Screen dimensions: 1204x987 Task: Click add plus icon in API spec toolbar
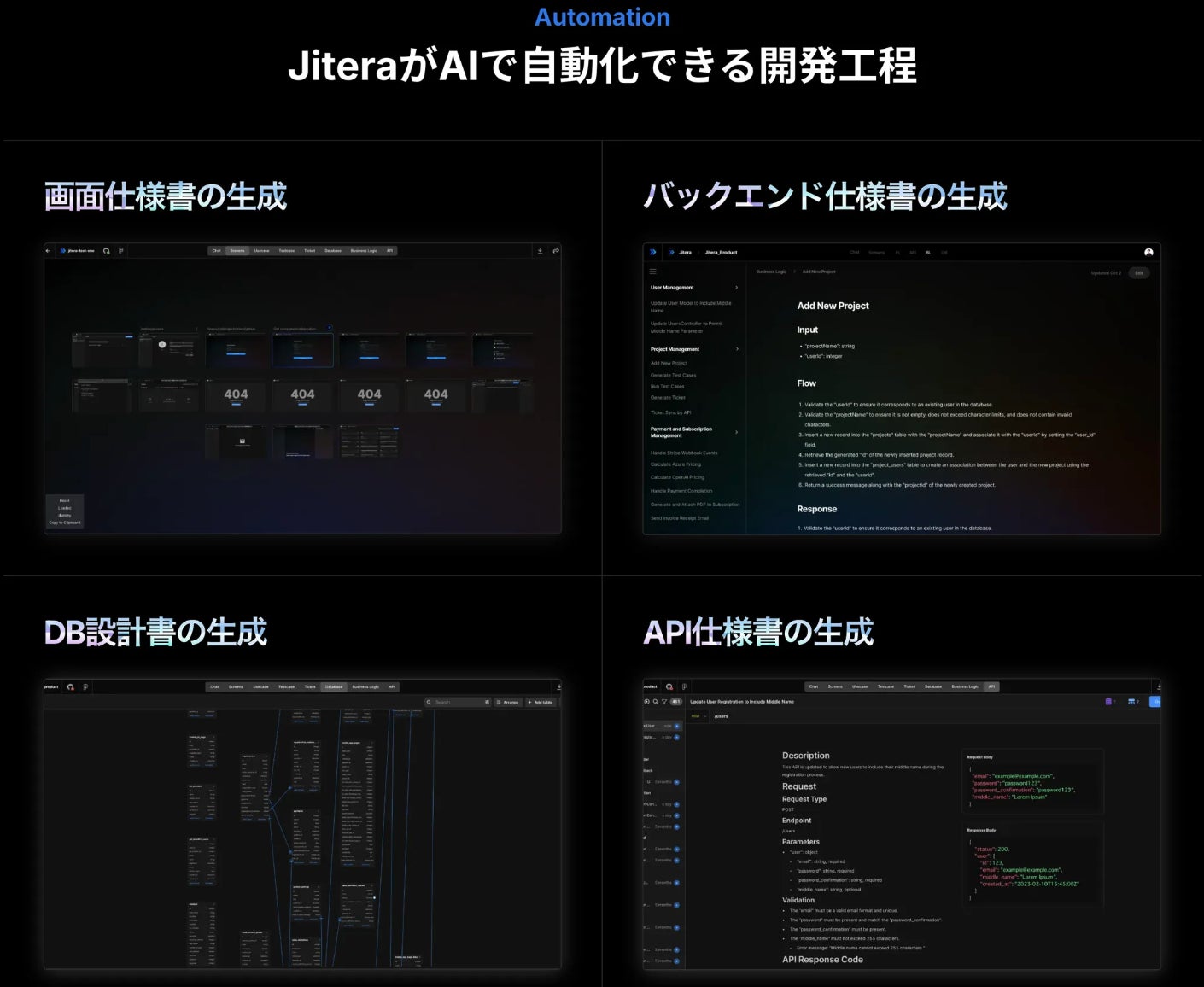coord(646,702)
